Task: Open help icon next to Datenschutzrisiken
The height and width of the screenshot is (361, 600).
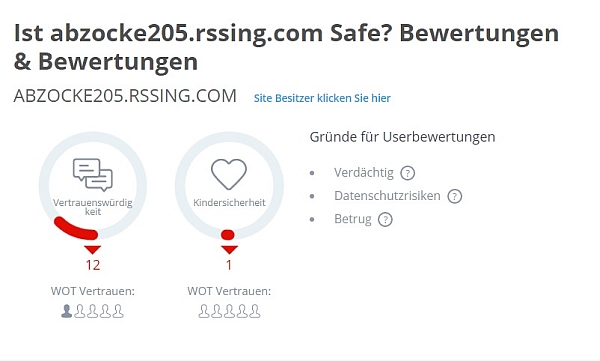Action: (455, 196)
